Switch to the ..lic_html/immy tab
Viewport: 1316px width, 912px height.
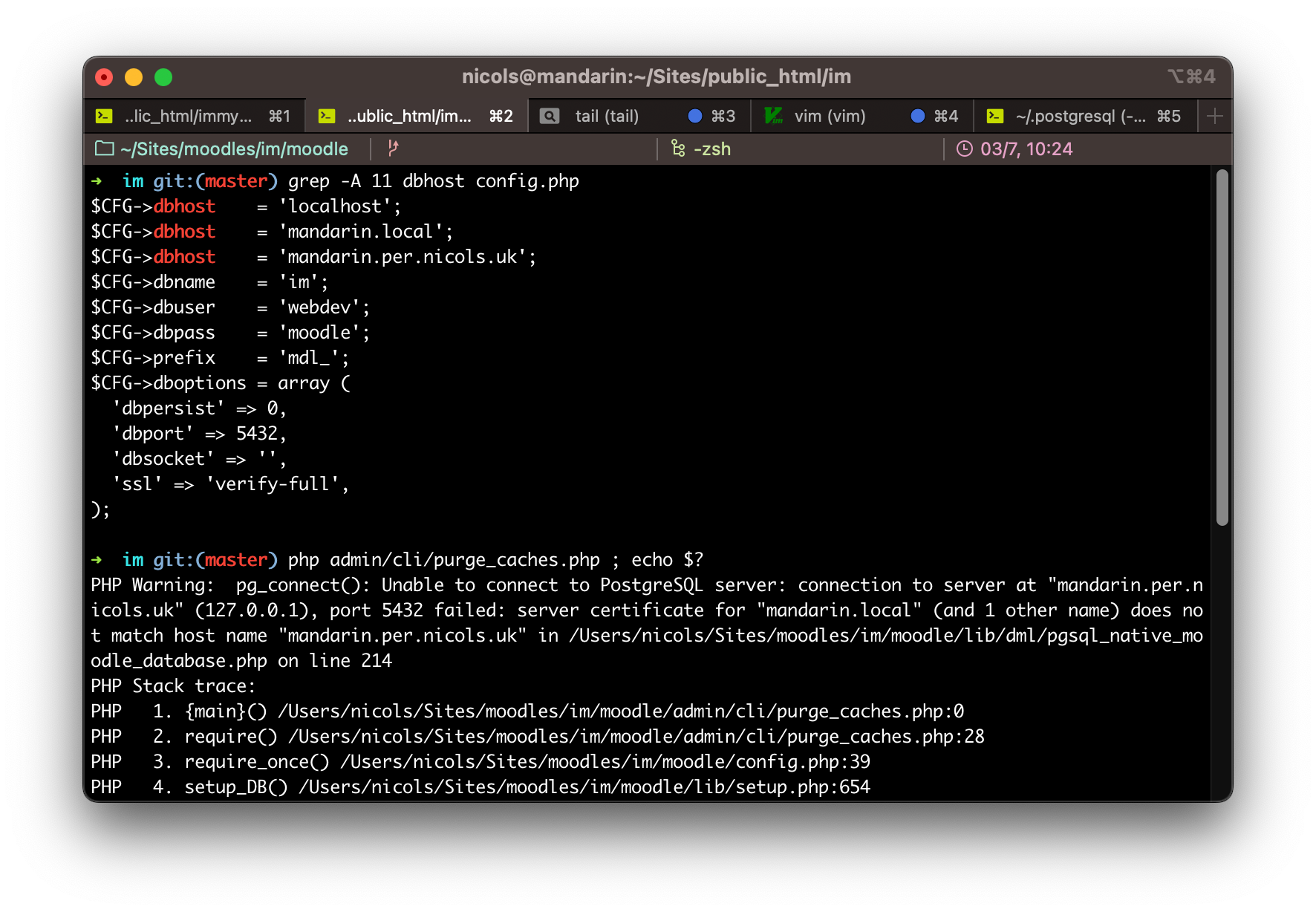pos(194,116)
